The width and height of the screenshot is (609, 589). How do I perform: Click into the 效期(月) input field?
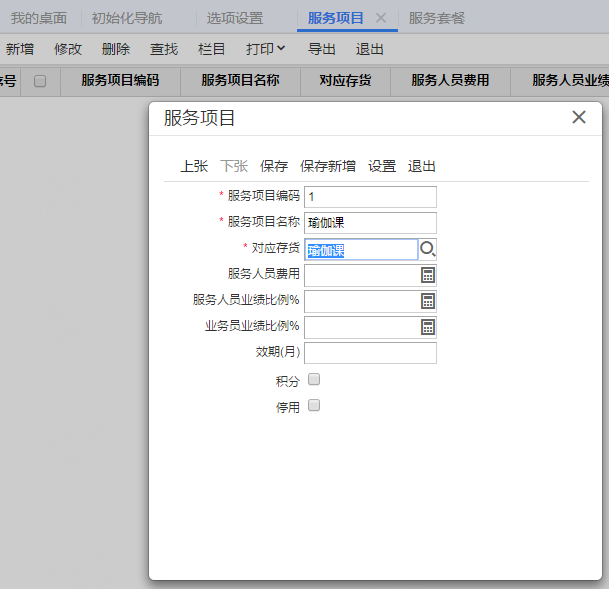[x=370, y=353]
